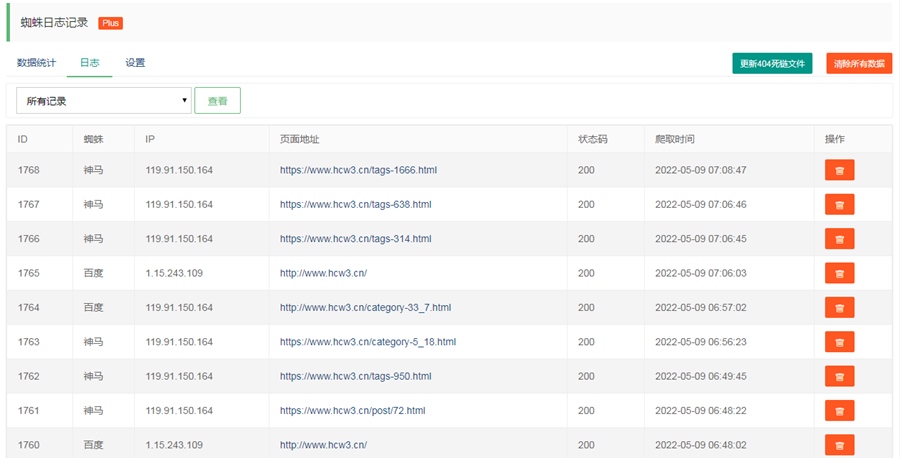Click 更新404死链文件 button
This screenshot has width=900, height=458.
click(x=772, y=64)
